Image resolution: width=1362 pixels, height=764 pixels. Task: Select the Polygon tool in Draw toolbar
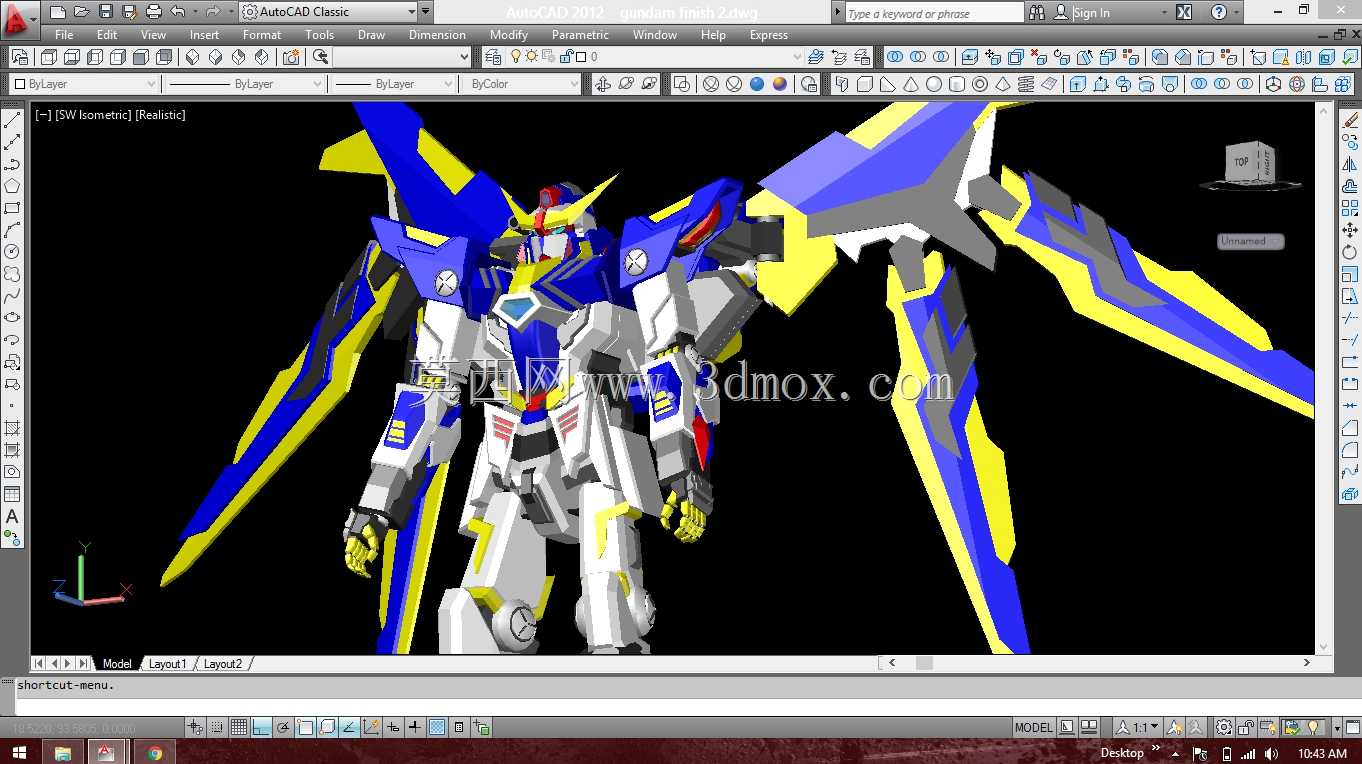tap(12, 186)
